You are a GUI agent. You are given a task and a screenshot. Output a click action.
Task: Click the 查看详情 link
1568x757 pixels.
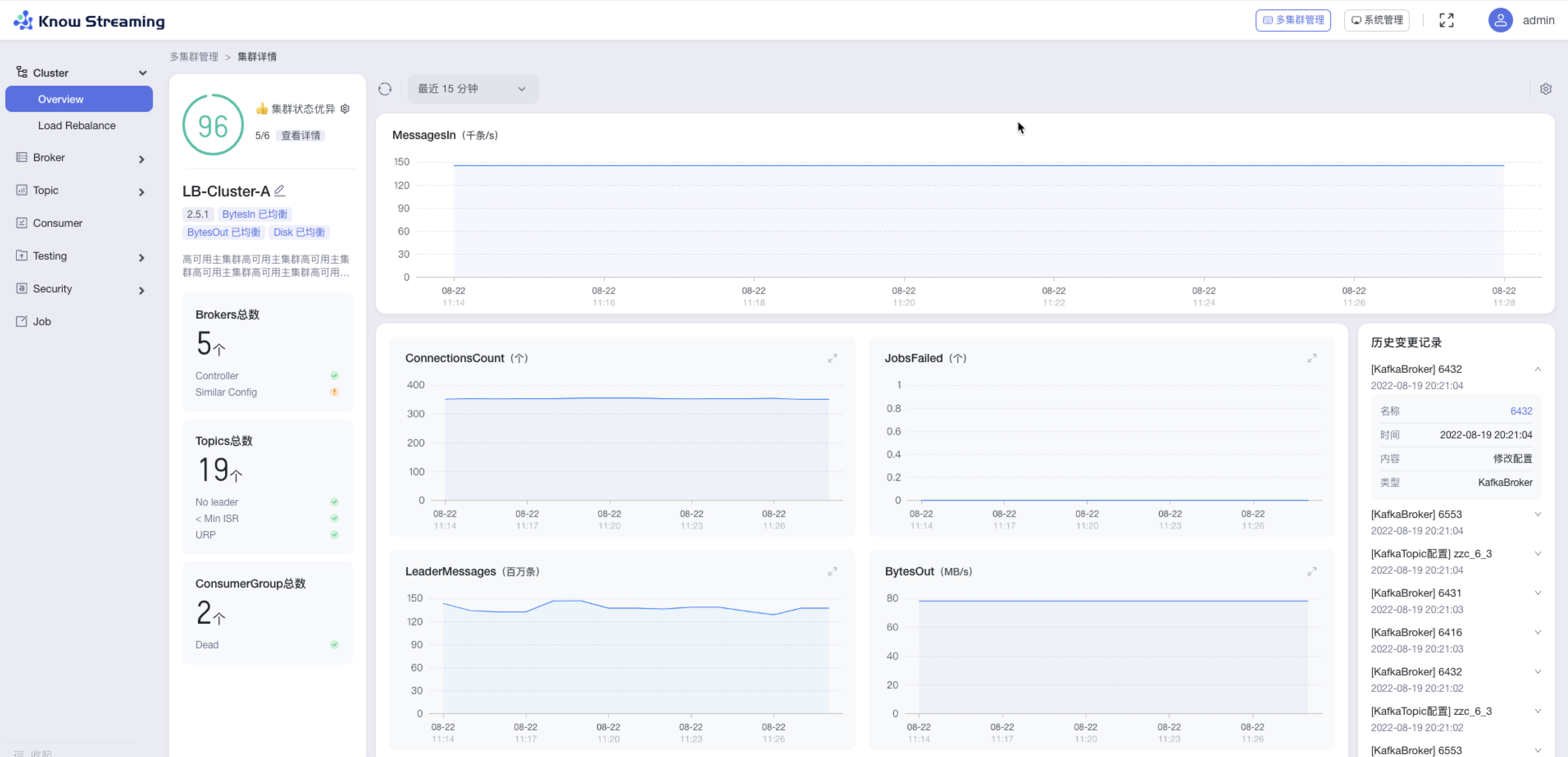coord(300,135)
